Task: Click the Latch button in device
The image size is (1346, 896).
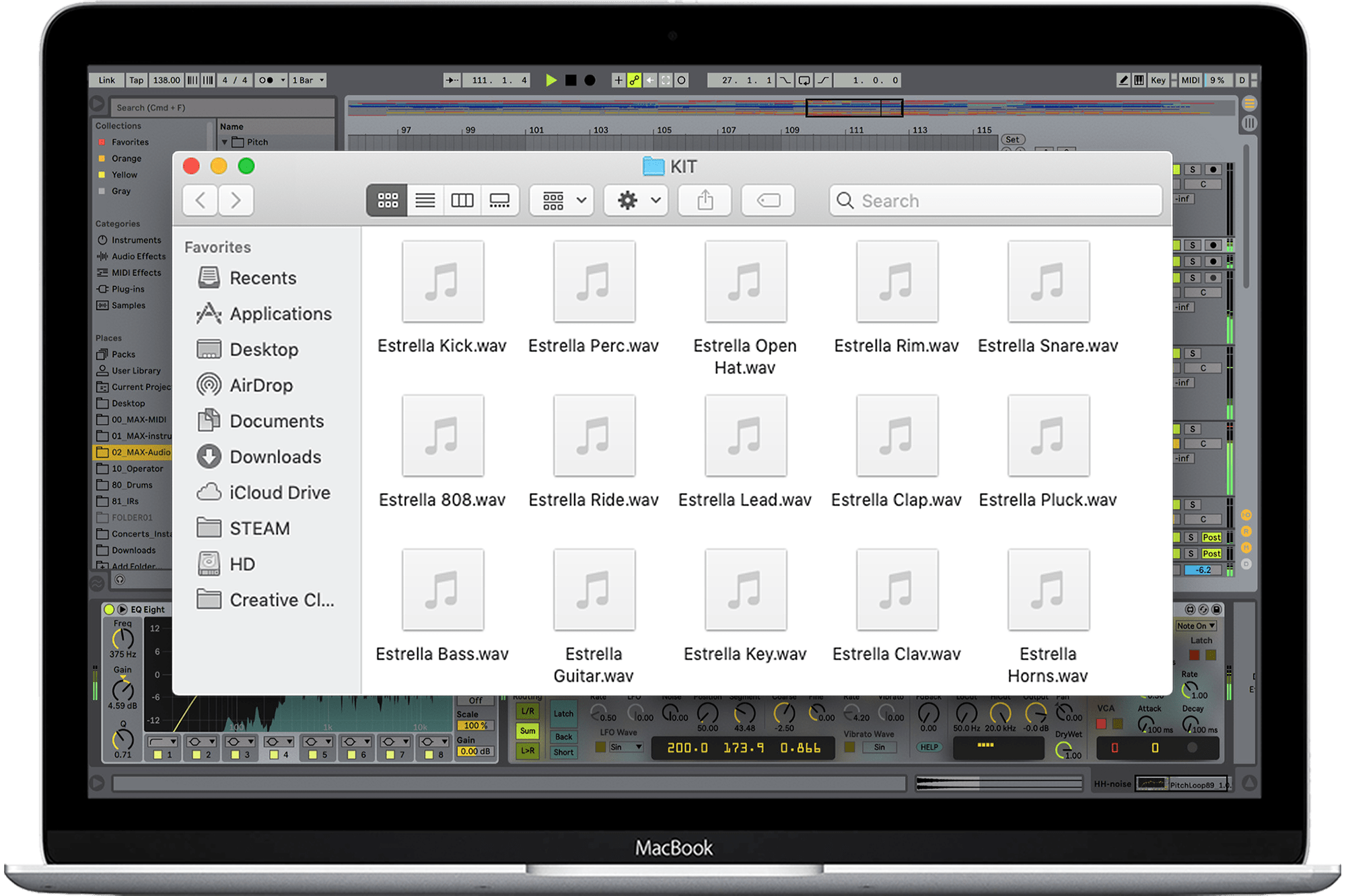Action: (563, 714)
